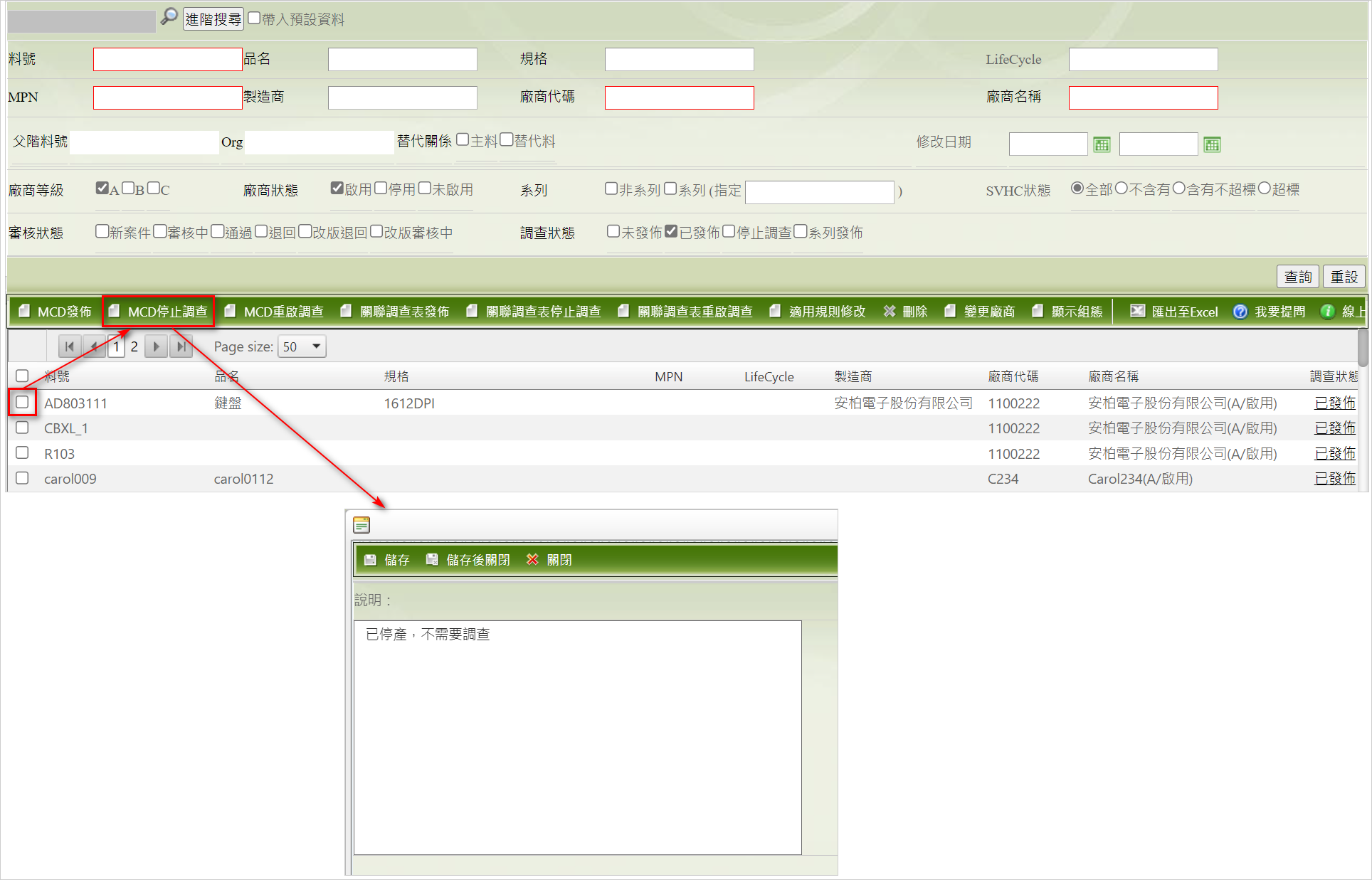The image size is (1372, 880).
Task: Select the 全部 SVHC radio button
Action: (x=1077, y=188)
